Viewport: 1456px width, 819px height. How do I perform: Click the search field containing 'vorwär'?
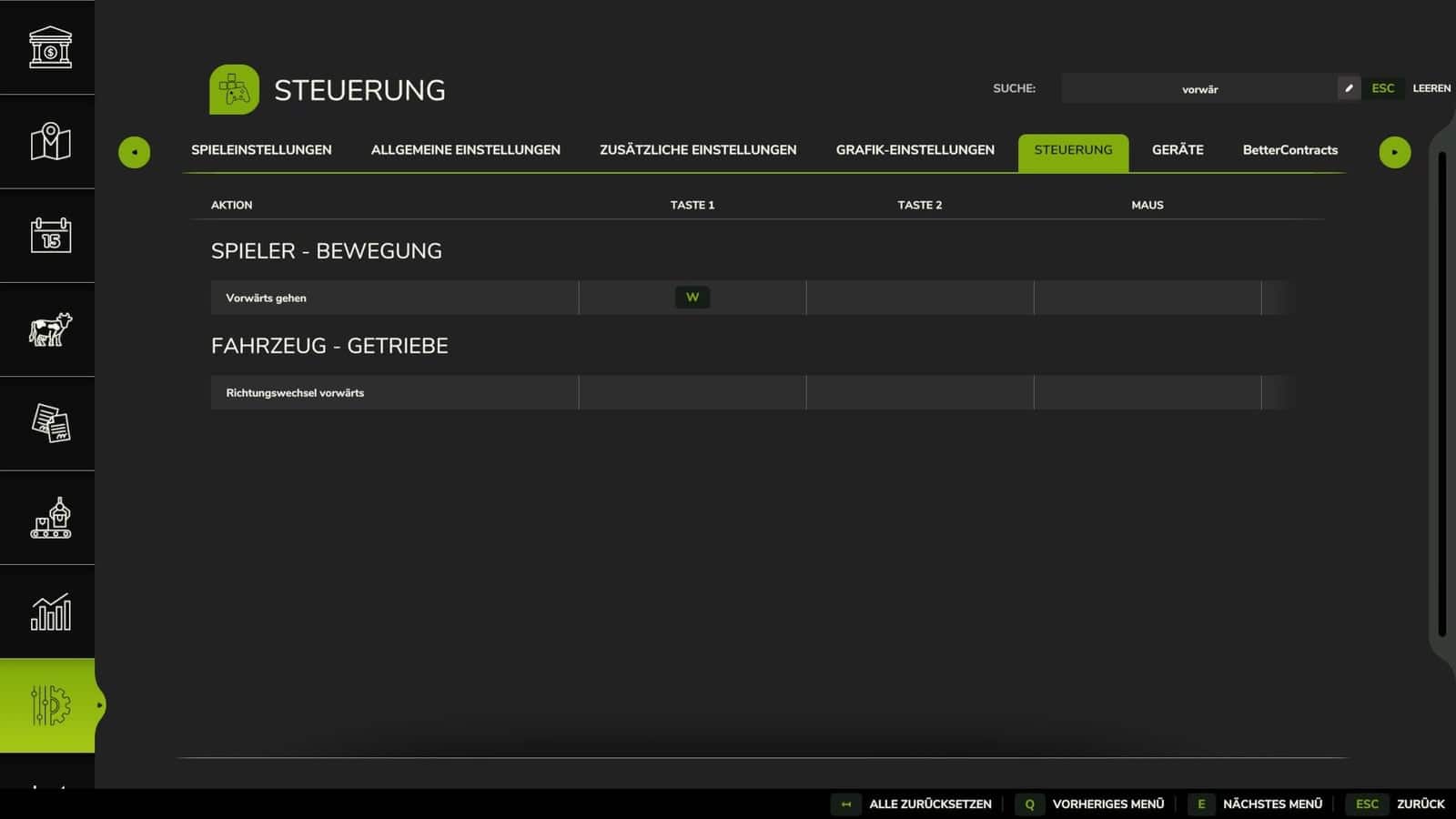(x=1199, y=88)
